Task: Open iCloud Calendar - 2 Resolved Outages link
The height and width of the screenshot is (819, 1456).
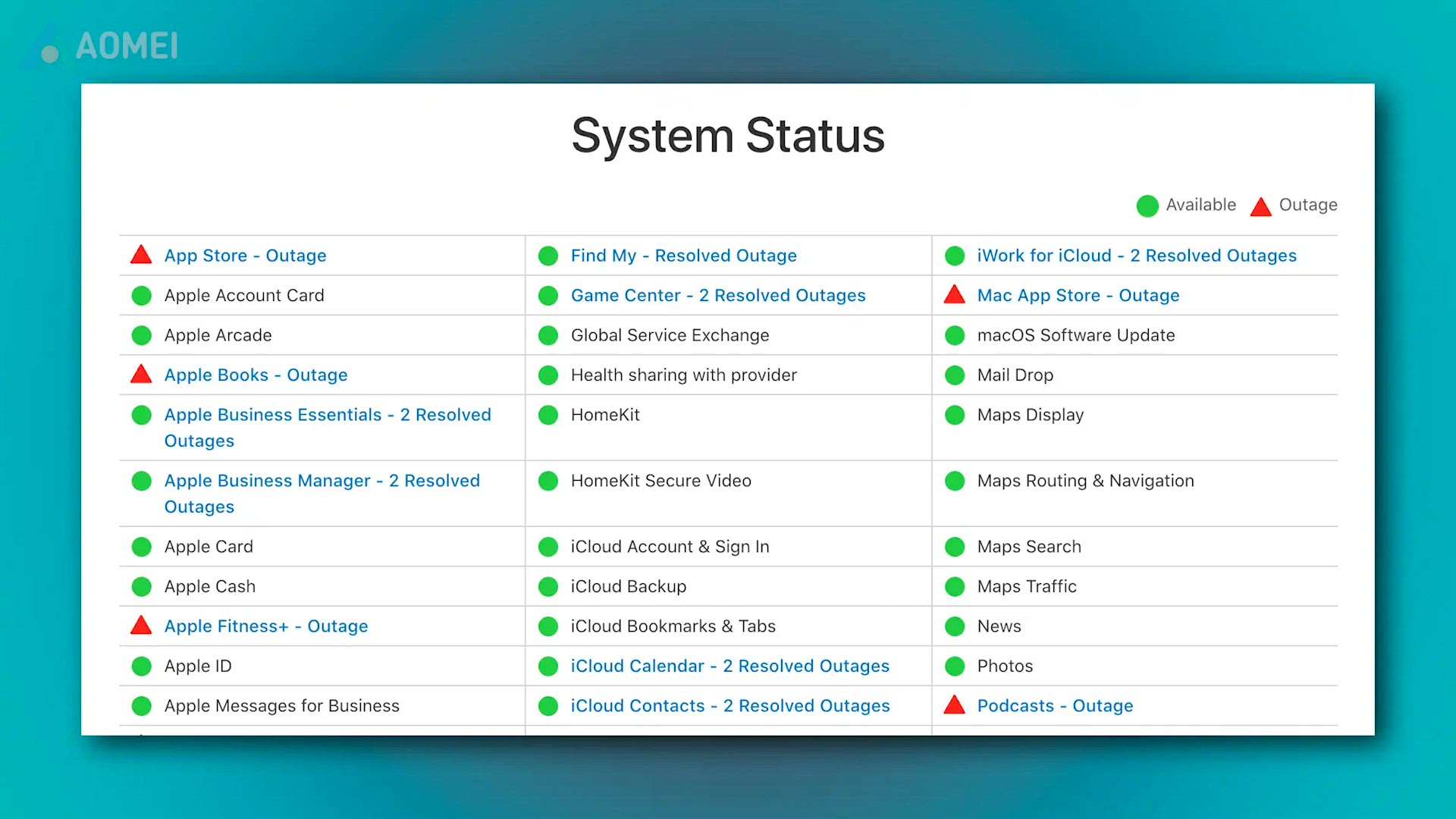Action: (x=730, y=666)
